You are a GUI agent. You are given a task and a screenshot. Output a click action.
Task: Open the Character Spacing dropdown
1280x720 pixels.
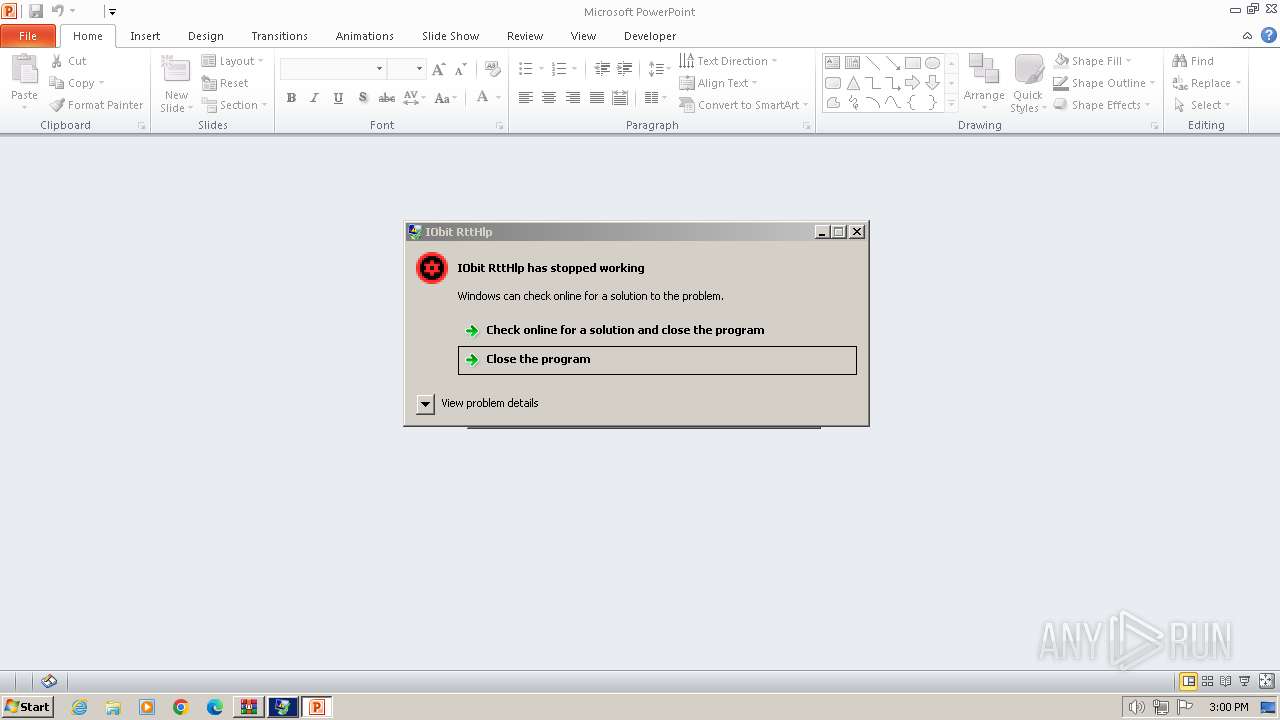[x=414, y=98]
